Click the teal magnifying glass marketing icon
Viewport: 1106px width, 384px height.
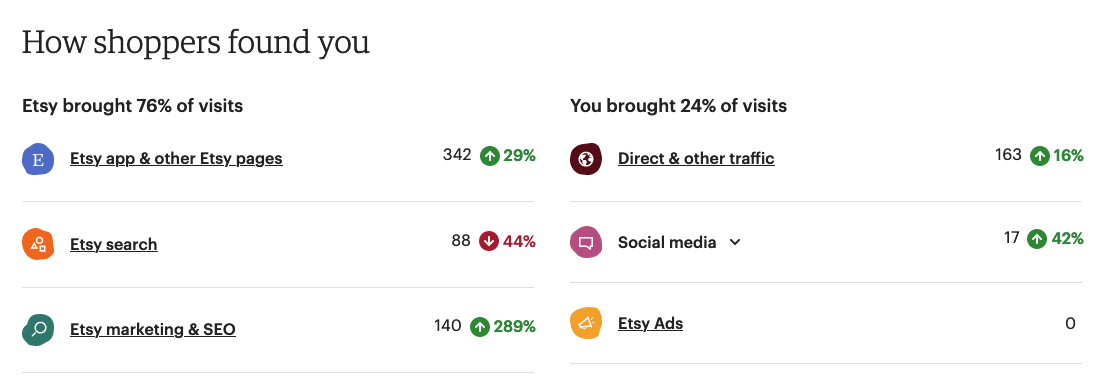(x=38, y=330)
